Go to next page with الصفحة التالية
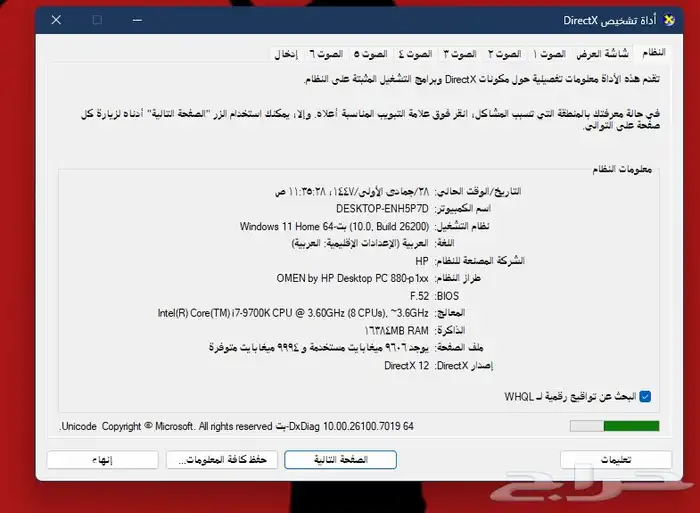 (341, 460)
